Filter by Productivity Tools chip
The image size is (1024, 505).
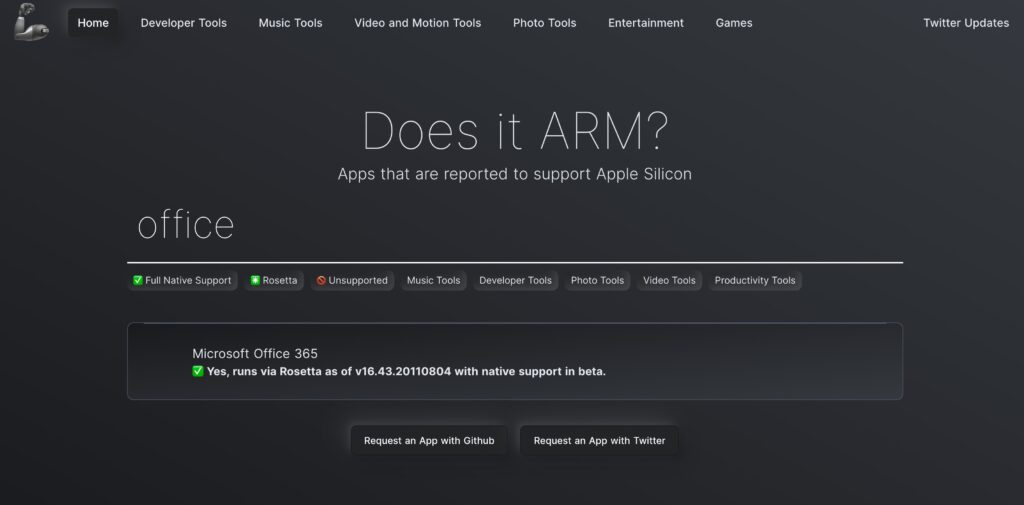pyautogui.click(x=755, y=280)
